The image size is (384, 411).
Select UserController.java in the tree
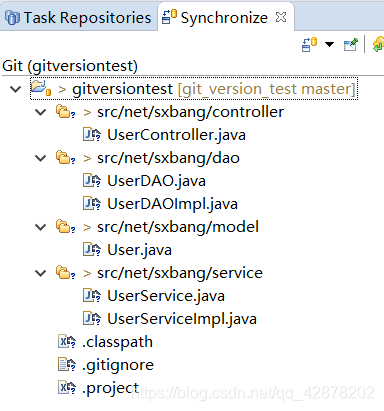[x=176, y=135]
